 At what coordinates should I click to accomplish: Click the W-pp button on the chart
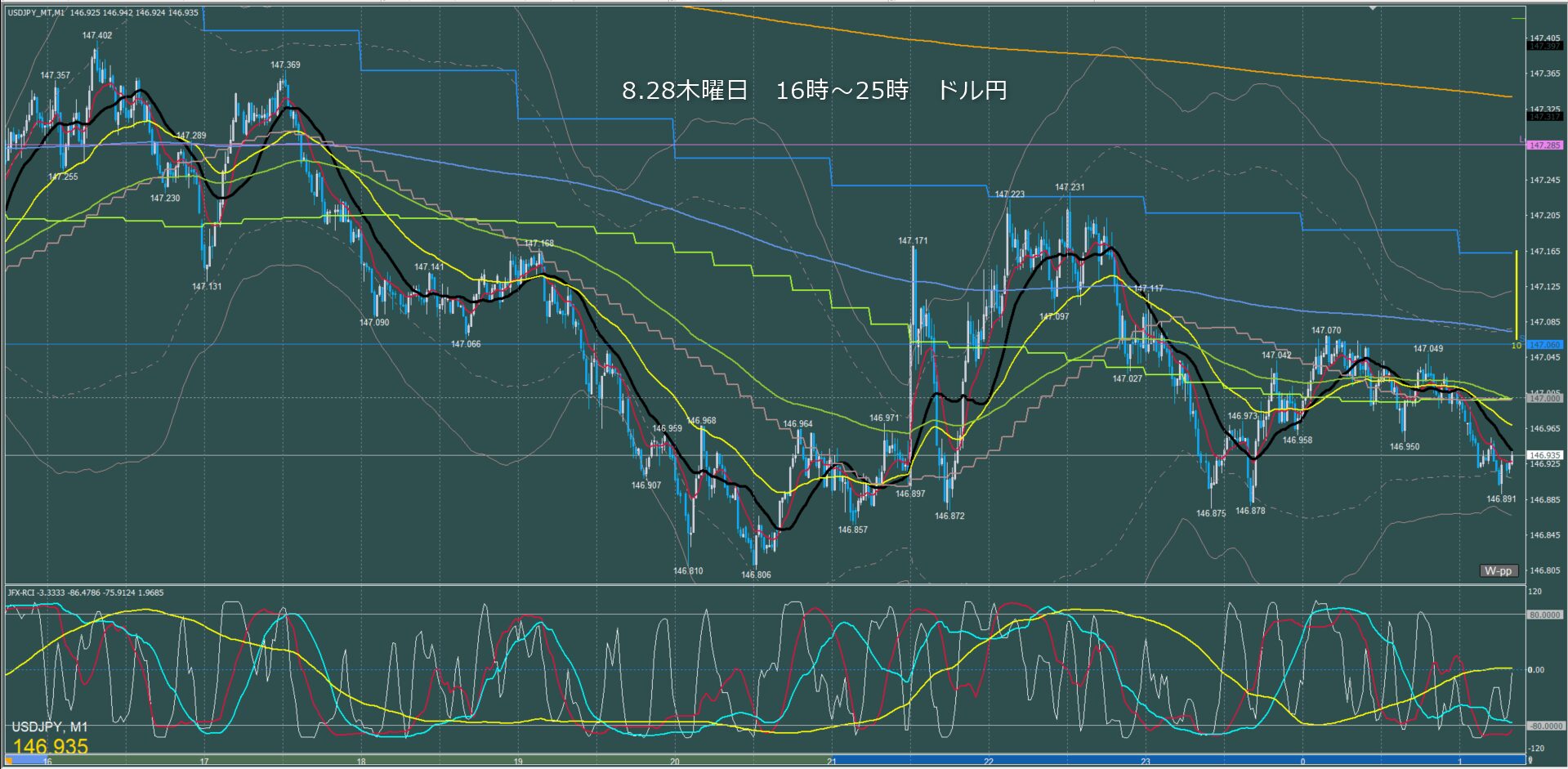(x=1498, y=570)
